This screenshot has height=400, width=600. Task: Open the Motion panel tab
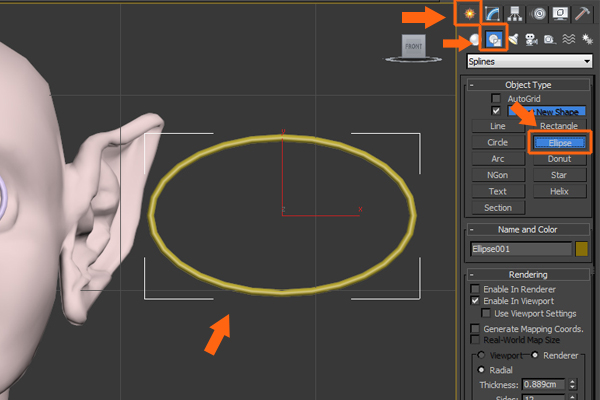(x=539, y=14)
